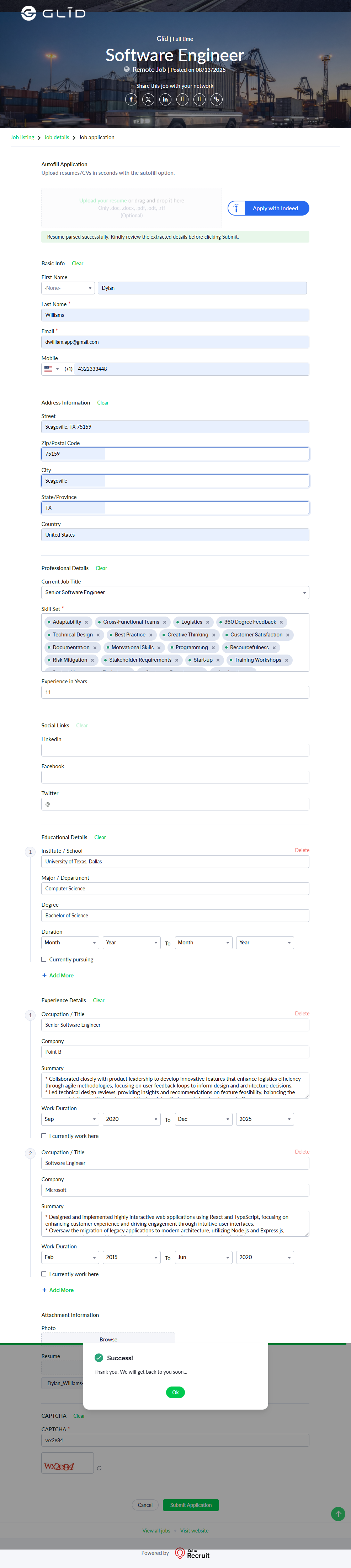Viewport: 351px width, 1568px height.
Task: Click into the LinkedIn input field
Action: click(x=175, y=750)
